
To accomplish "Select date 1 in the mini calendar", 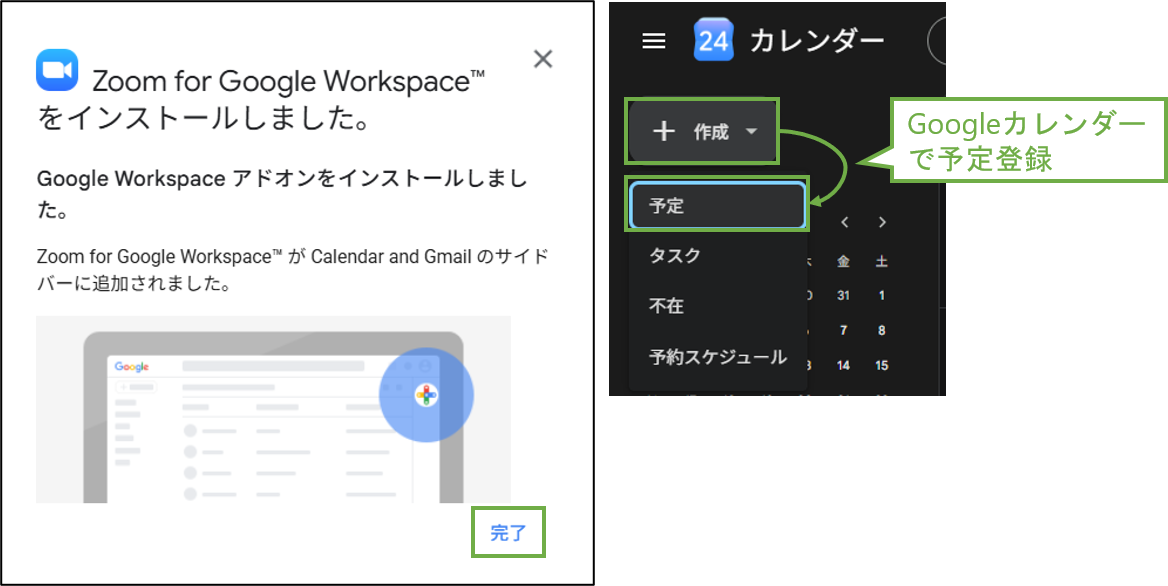I will tap(881, 296).
